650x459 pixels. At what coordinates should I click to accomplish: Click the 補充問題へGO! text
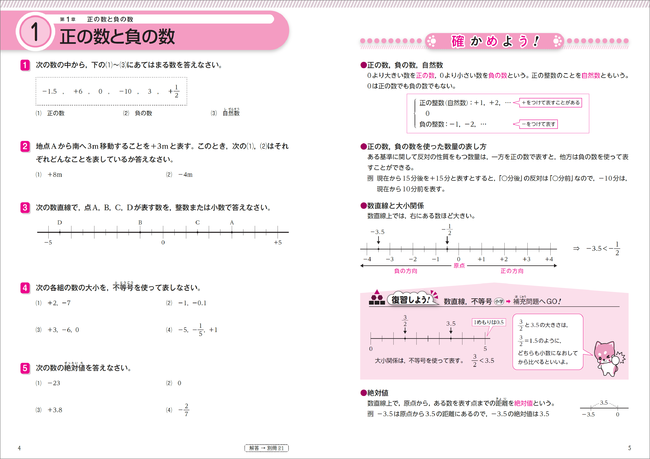click(x=537, y=301)
